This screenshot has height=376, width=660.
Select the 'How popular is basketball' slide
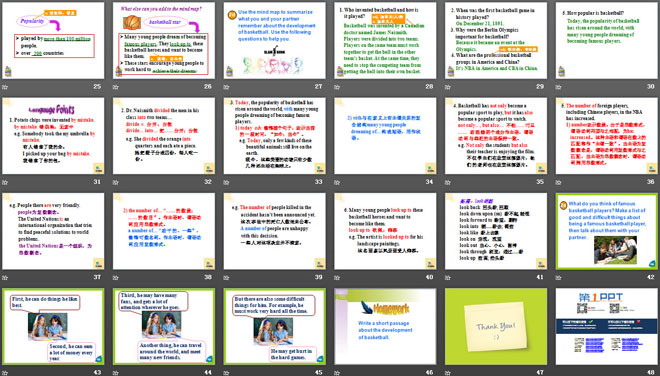point(607,40)
